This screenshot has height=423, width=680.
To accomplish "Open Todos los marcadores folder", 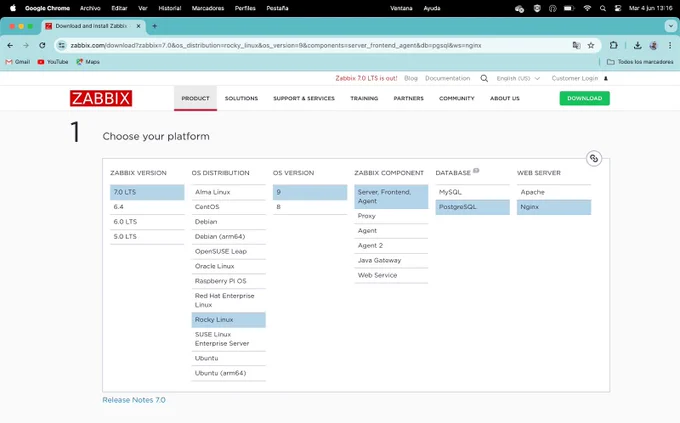I will pos(640,62).
